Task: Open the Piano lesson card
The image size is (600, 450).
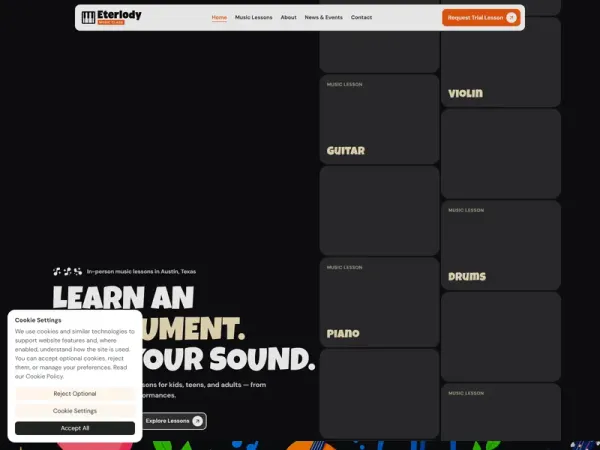Action: [x=379, y=302]
